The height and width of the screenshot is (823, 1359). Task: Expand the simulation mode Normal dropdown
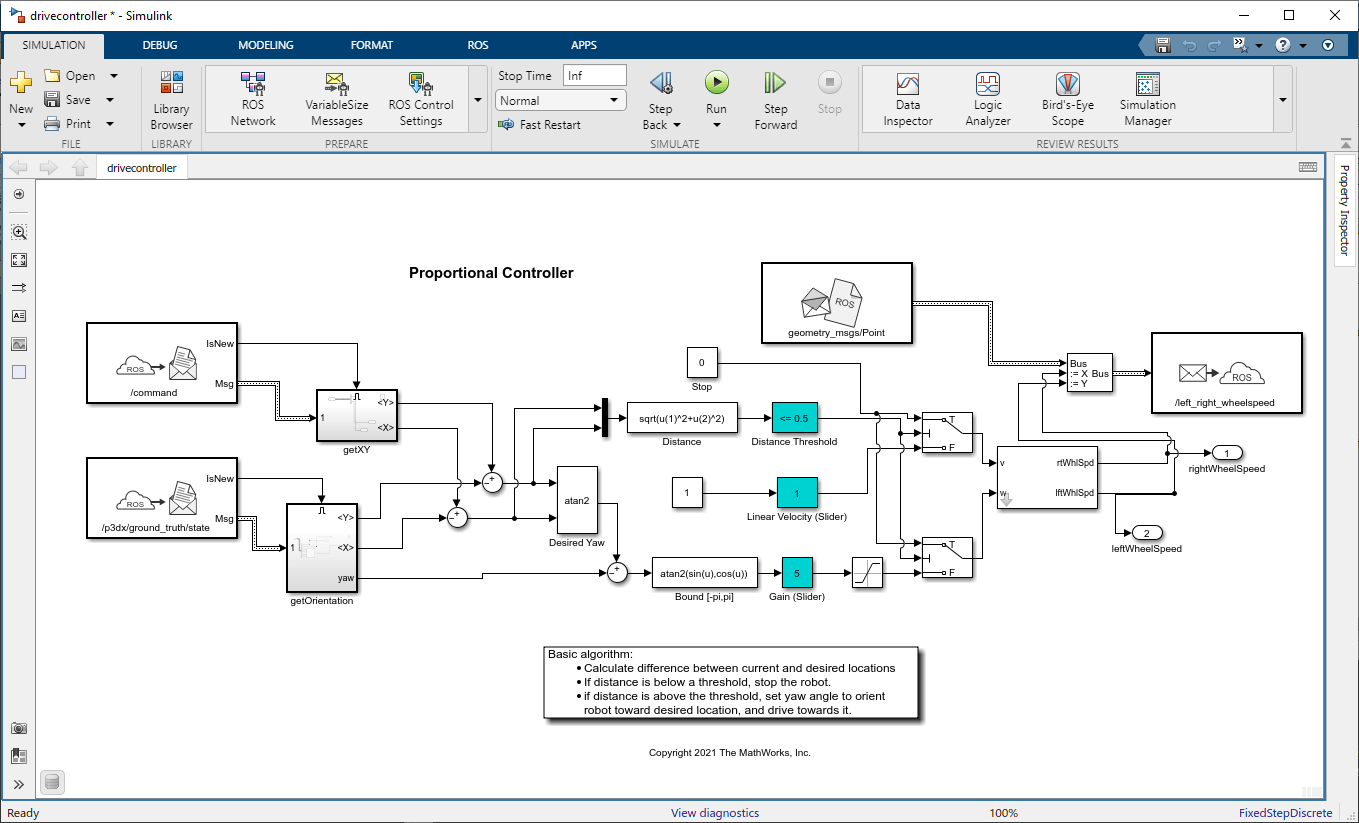click(x=561, y=100)
